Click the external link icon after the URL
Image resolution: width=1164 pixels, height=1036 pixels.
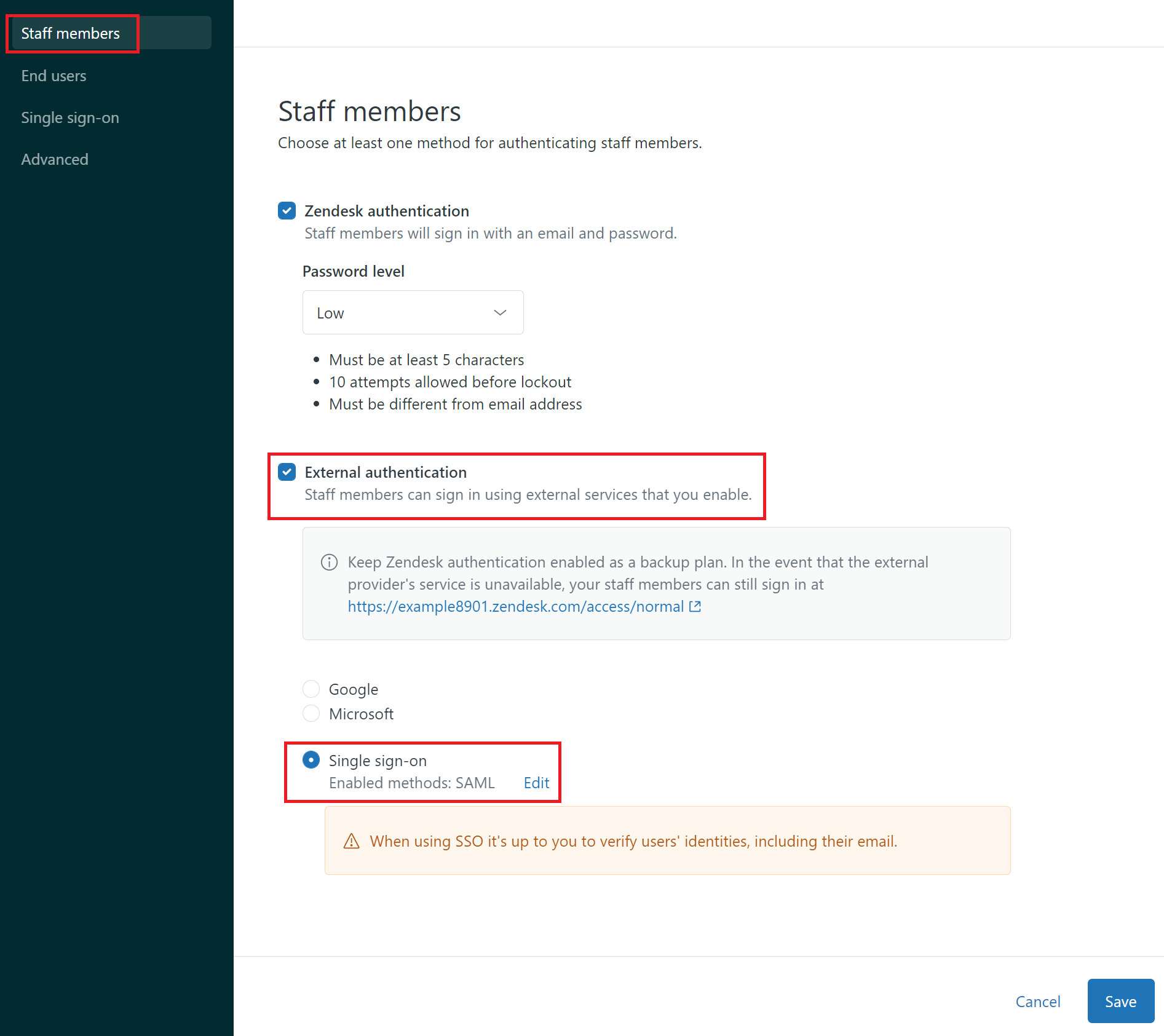click(695, 607)
